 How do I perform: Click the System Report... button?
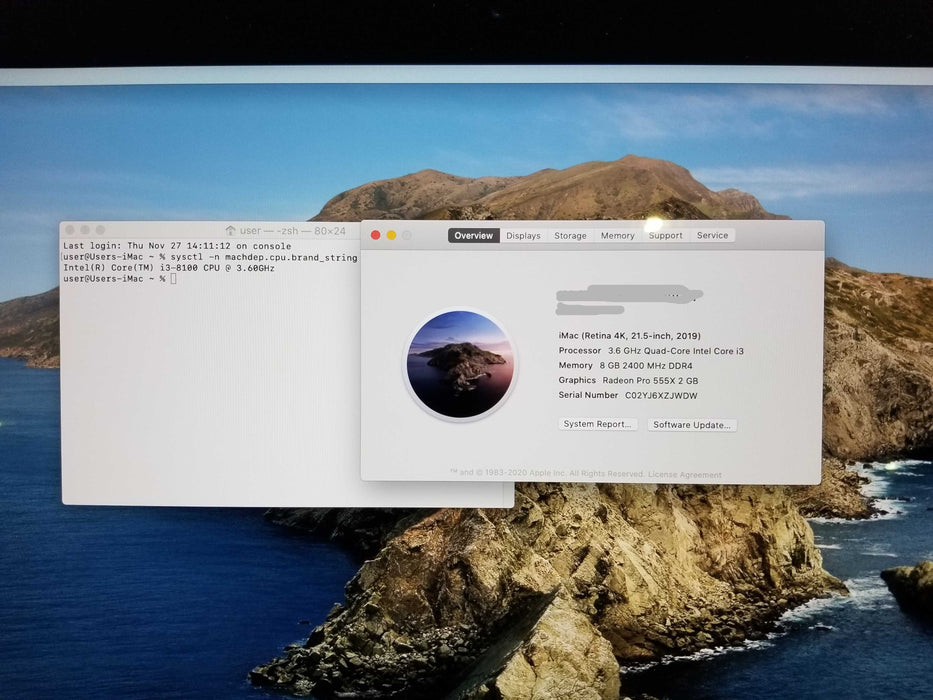(597, 424)
